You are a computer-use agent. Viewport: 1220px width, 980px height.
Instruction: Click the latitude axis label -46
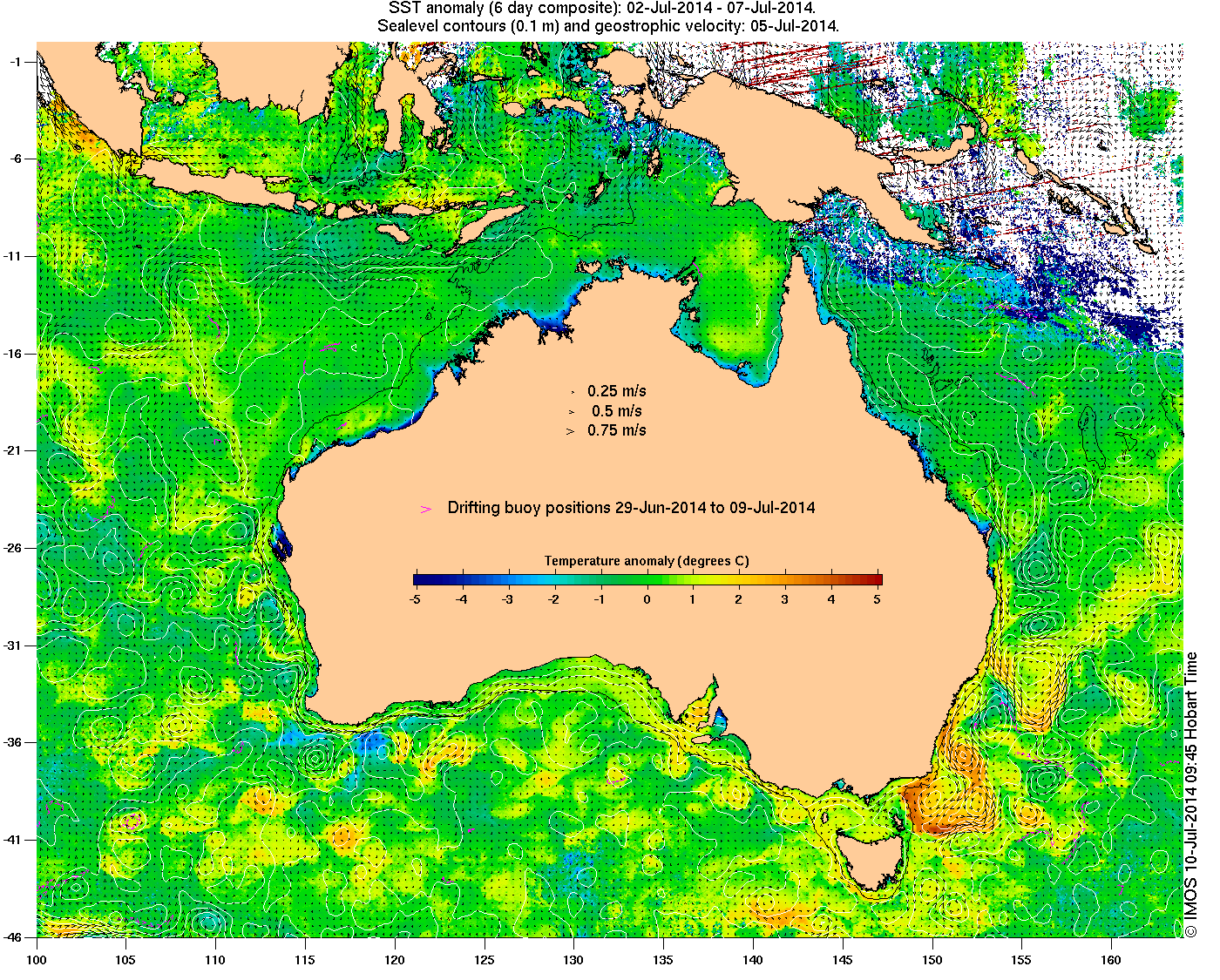coord(15,937)
